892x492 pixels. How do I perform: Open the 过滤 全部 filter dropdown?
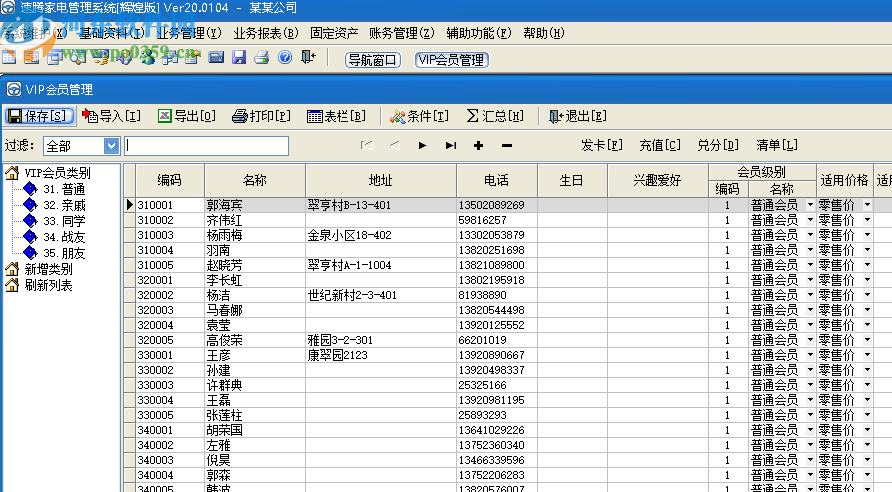coord(112,146)
